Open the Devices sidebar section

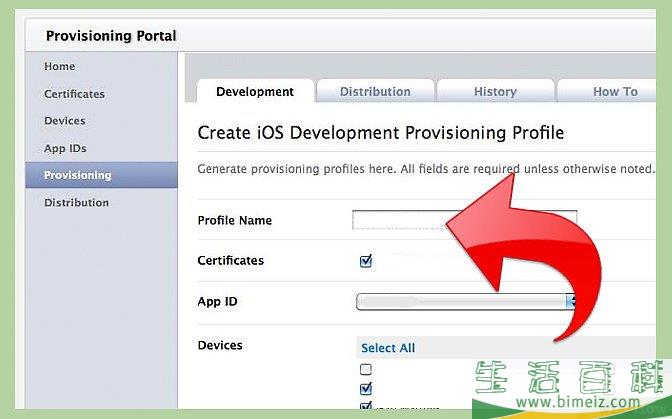tap(65, 121)
